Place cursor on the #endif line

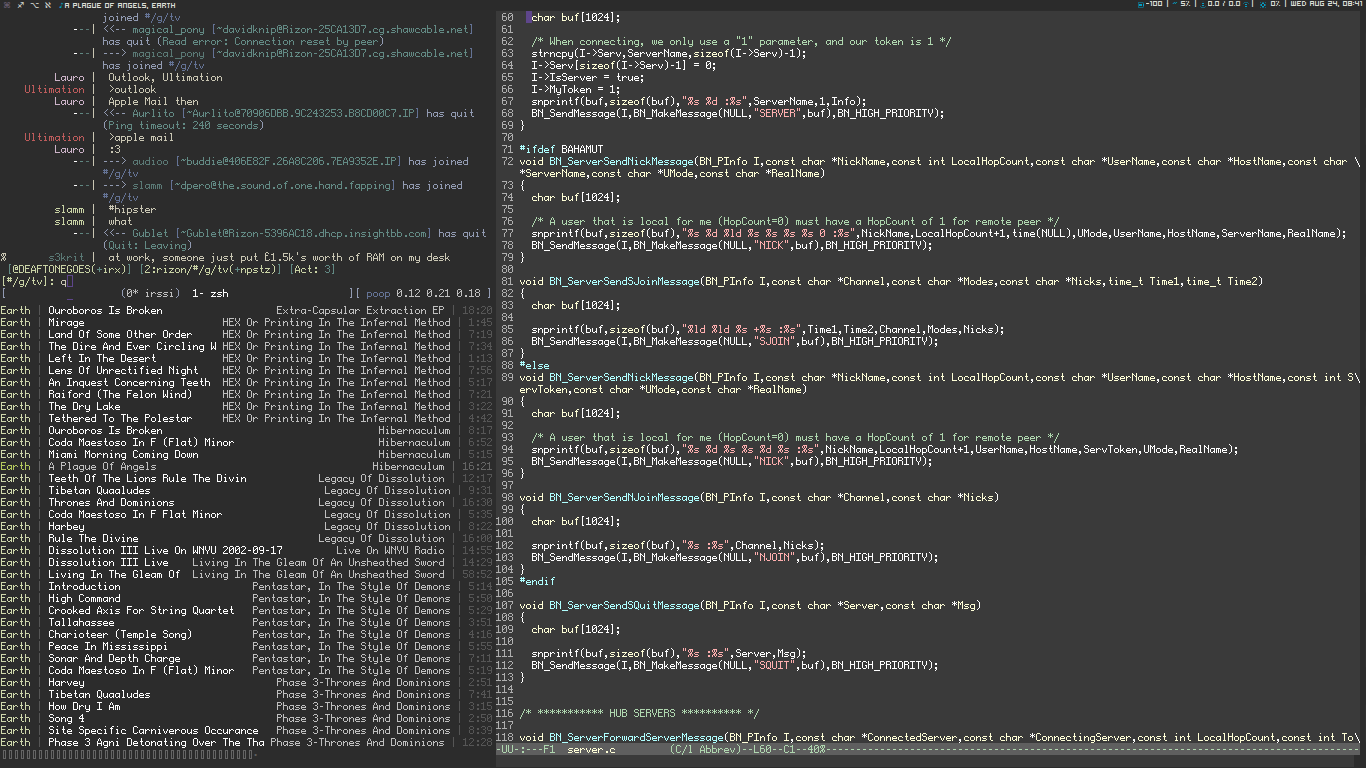pyautogui.click(x=537, y=582)
